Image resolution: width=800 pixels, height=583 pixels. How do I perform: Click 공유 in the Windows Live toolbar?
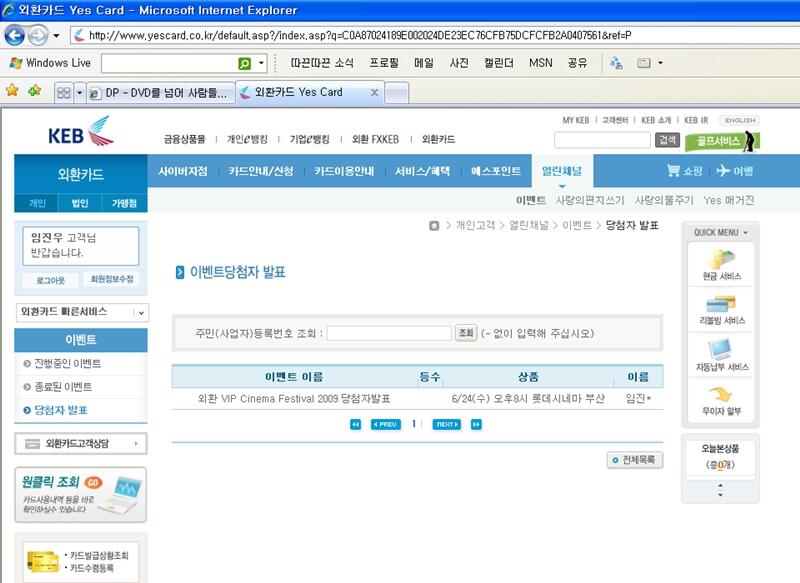[577, 63]
